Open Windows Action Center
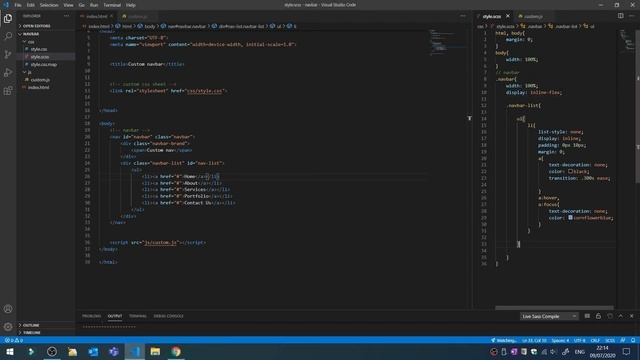640x360 pixels. 627,351
